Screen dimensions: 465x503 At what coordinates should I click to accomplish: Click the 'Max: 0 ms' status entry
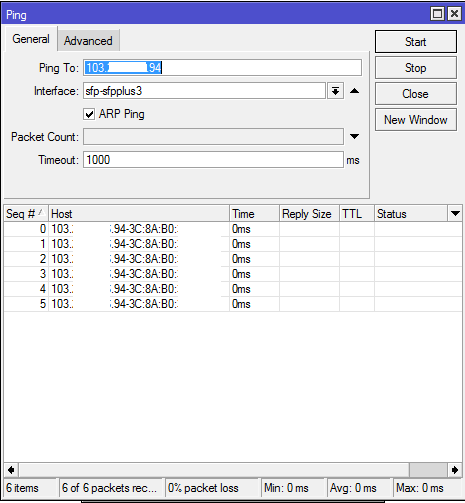[x=428, y=488]
